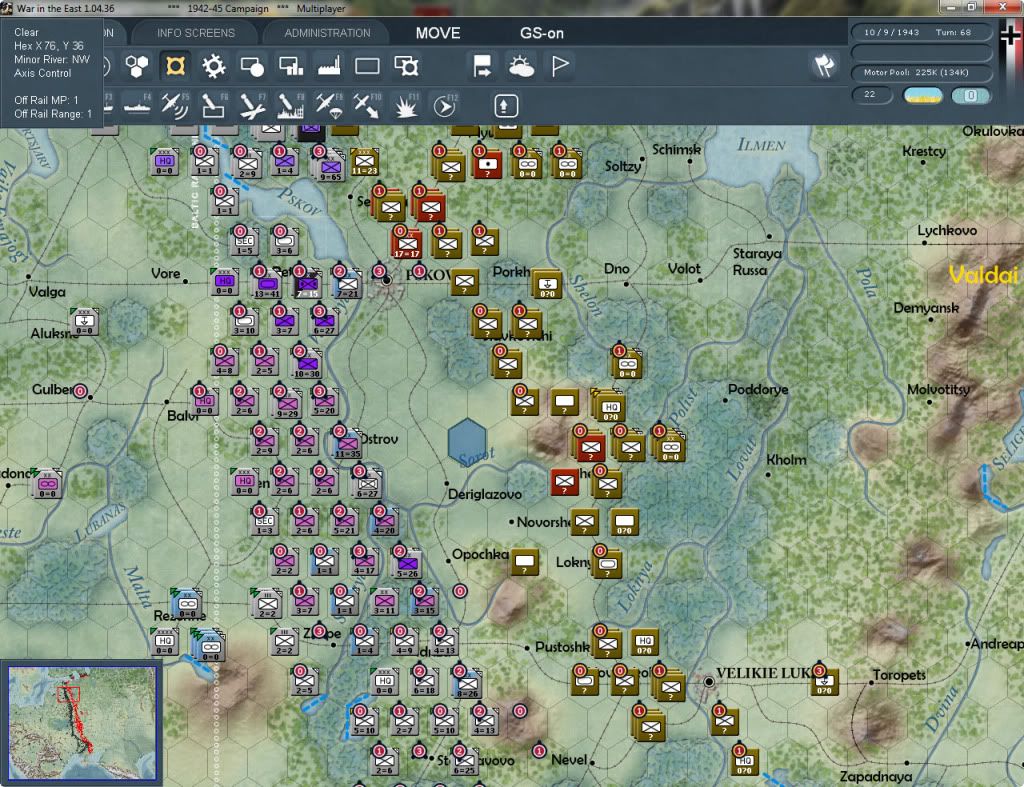
Task: Select the F7 bomb airfield mode
Action: click(x=252, y=106)
